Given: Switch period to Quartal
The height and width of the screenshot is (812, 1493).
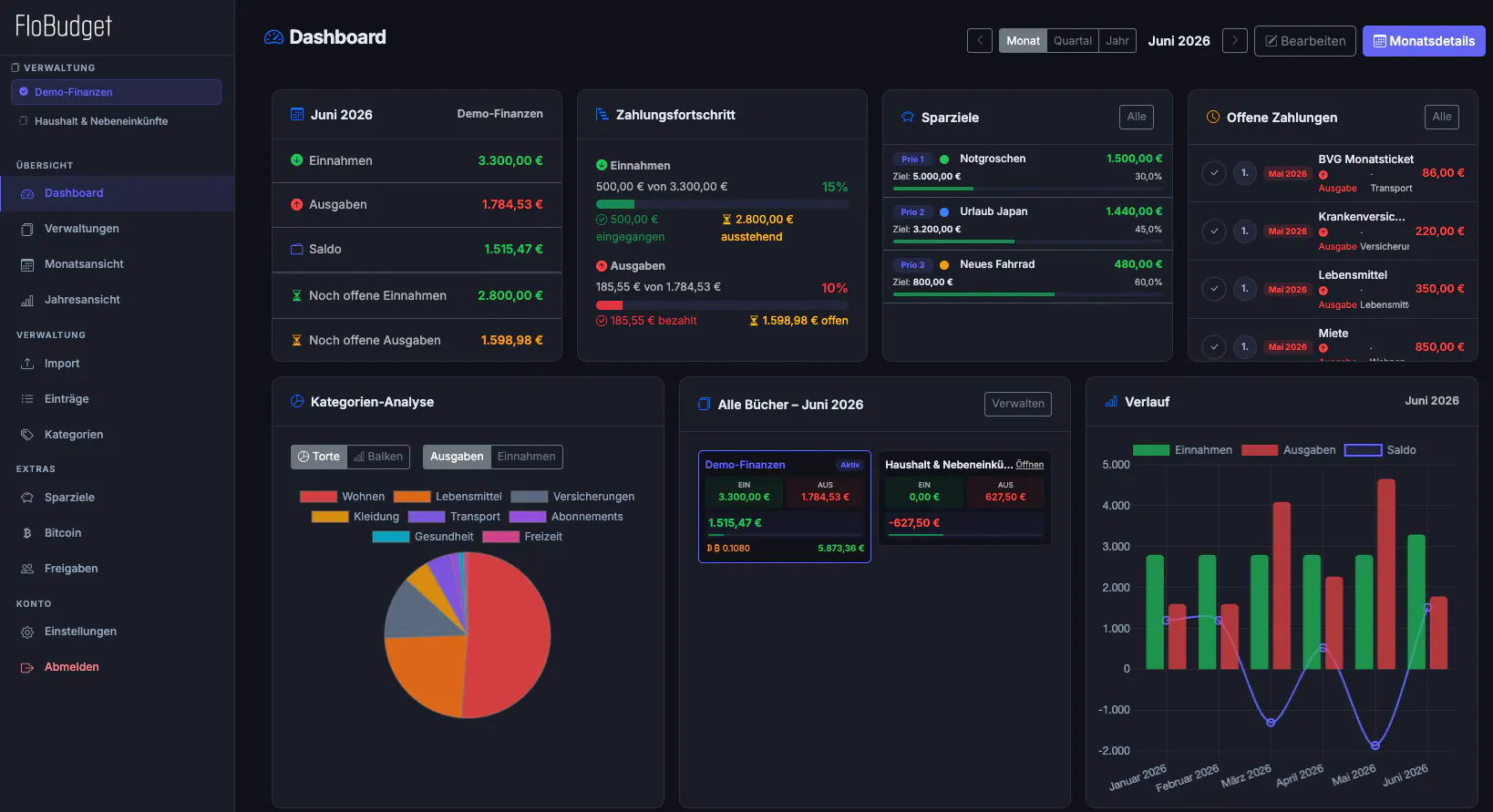Looking at the screenshot, I should pyautogui.click(x=1073, y=41).
